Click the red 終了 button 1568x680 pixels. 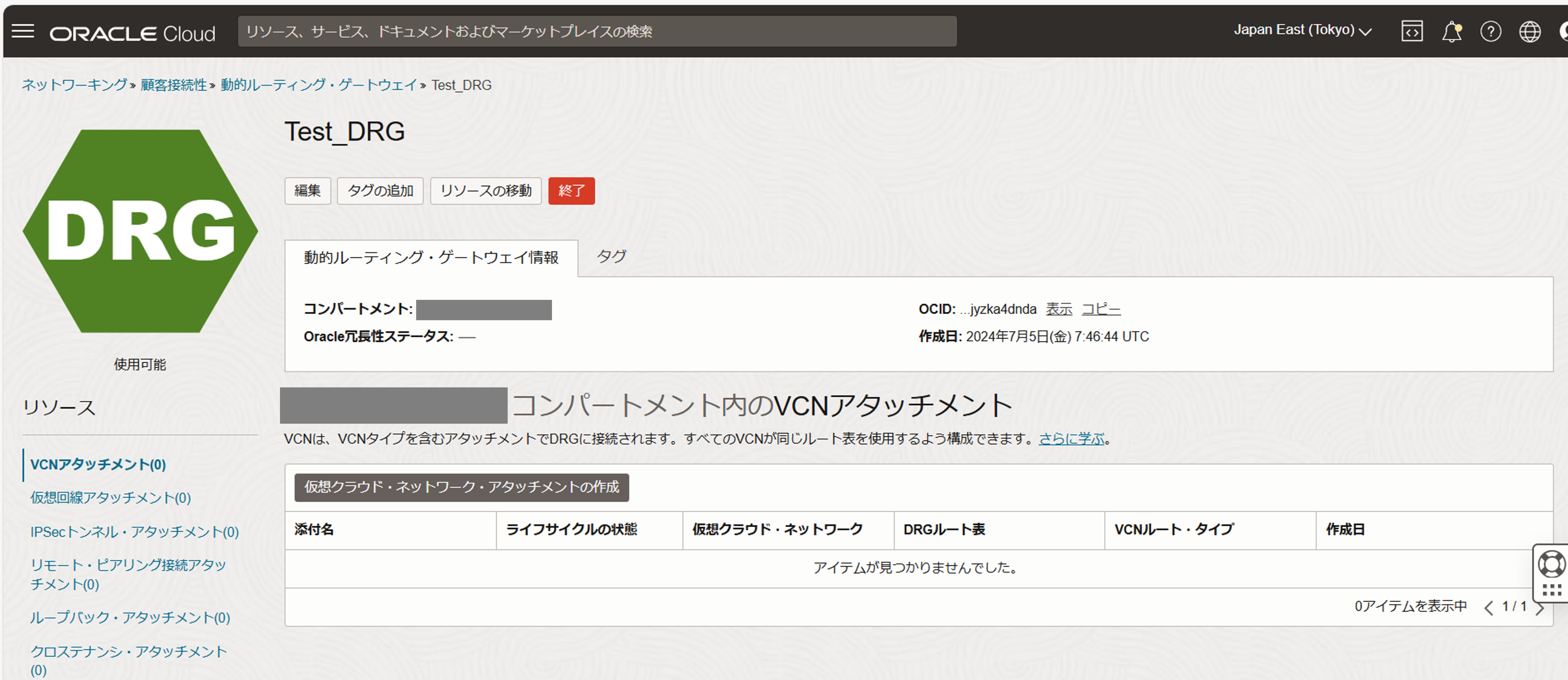(571, 191)
